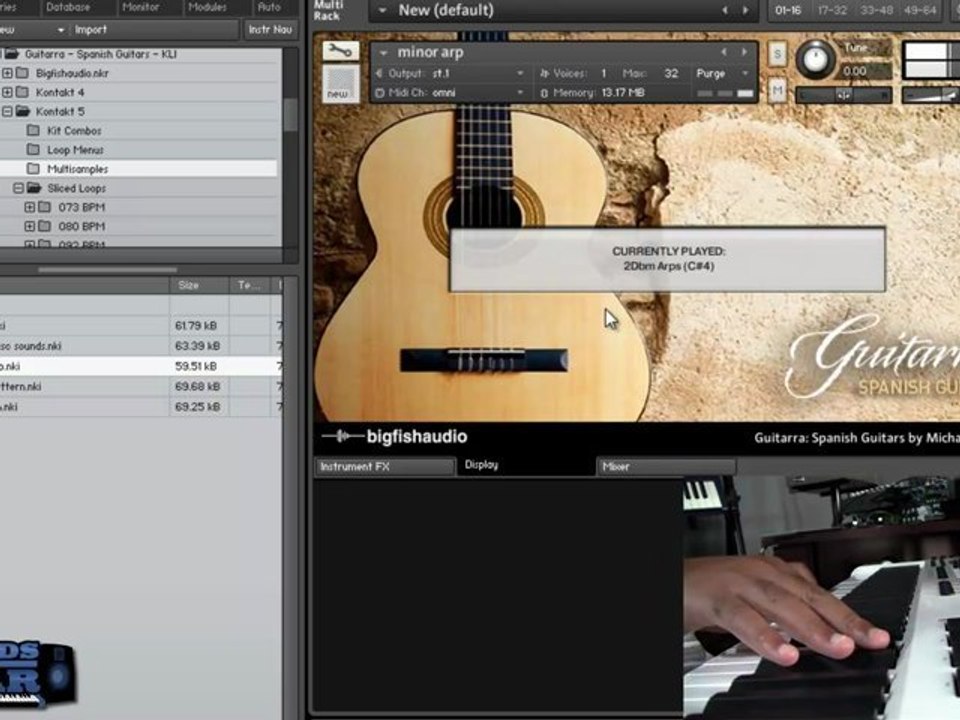Click the pan slider below Tune knob
Screen dimensions: 960x720
tap(843, 95)
